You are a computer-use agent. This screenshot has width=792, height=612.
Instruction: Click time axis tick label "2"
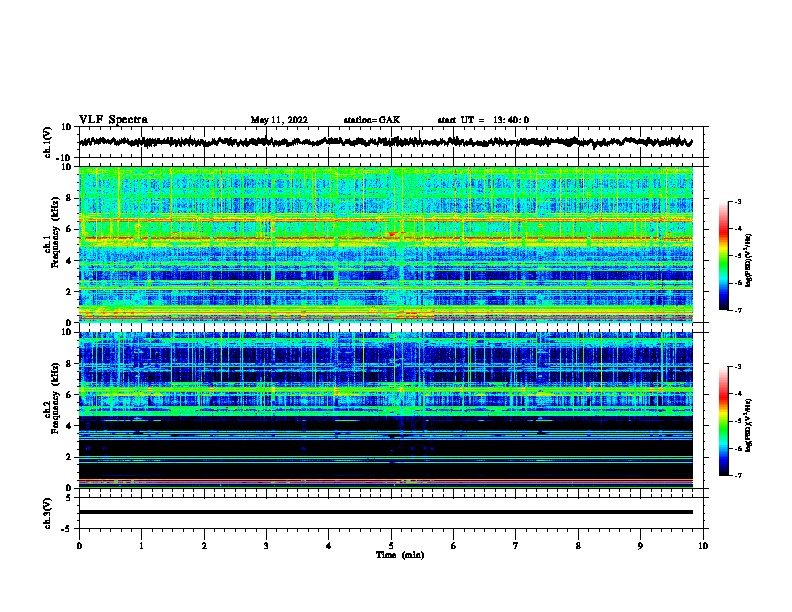coord(204,546)
